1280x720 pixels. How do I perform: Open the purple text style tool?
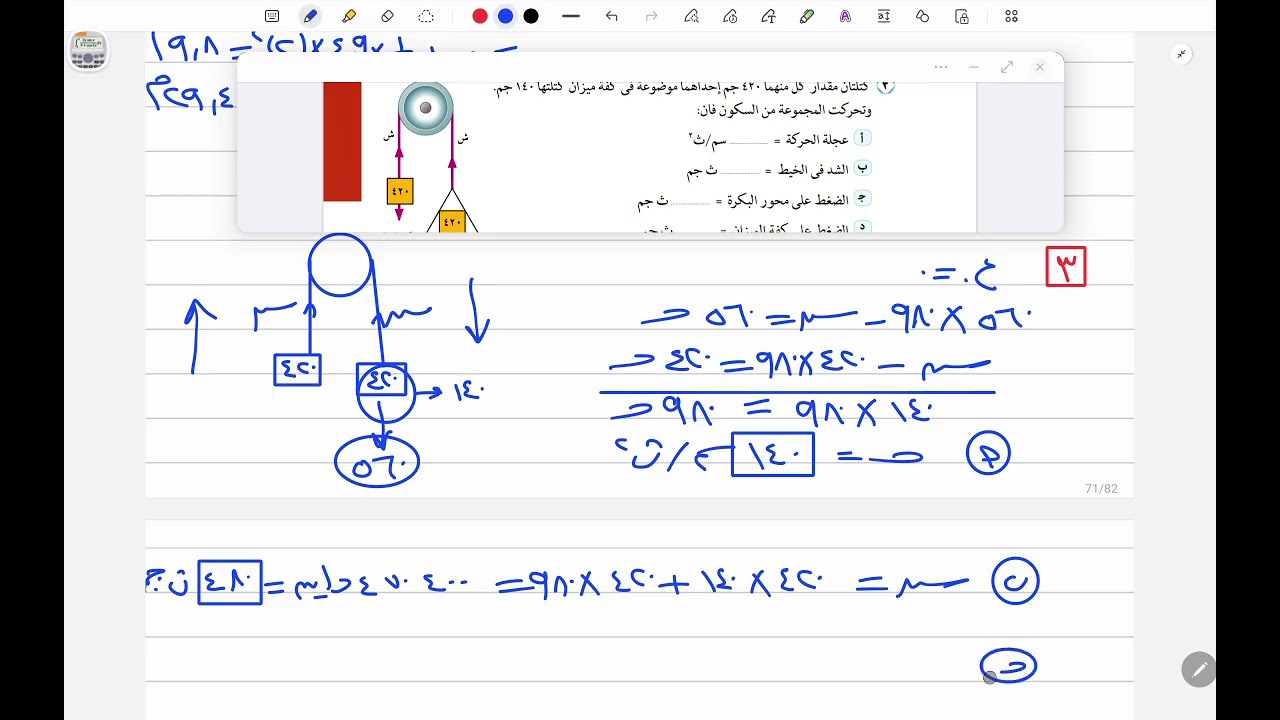coord(846,16)
